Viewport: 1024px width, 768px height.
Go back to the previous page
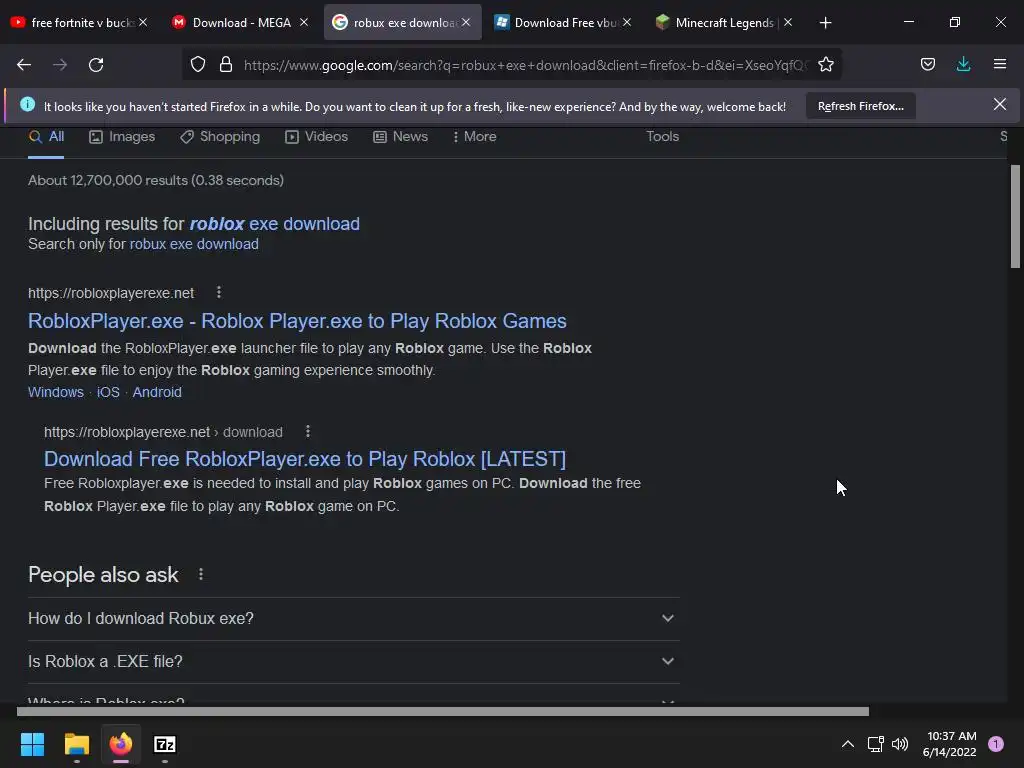click(24, 65)
